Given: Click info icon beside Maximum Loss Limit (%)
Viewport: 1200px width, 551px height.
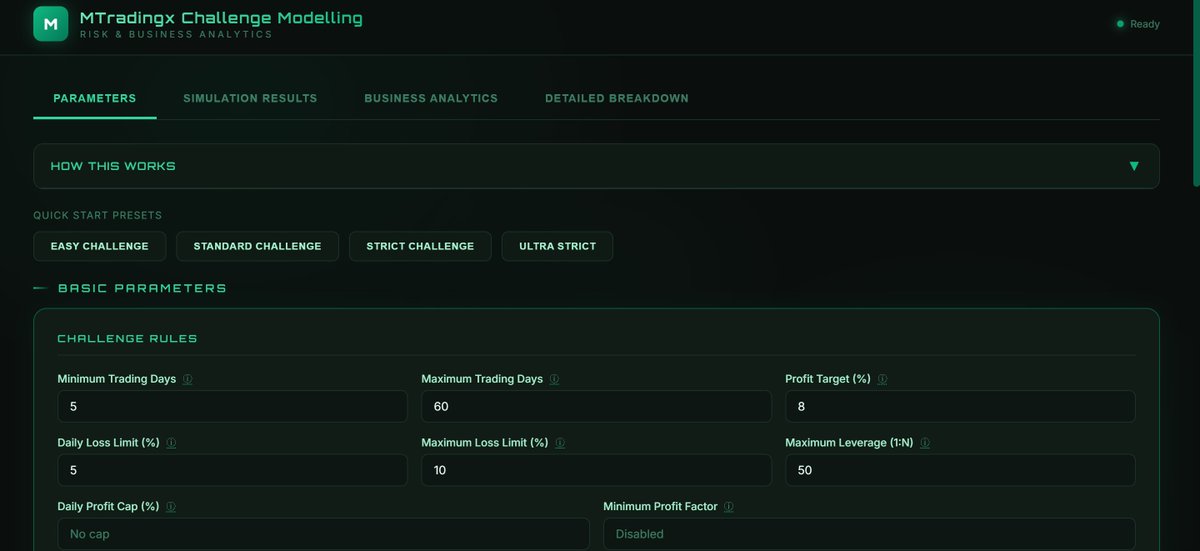Looking at the screenshot, I should [x=559, y=443].
